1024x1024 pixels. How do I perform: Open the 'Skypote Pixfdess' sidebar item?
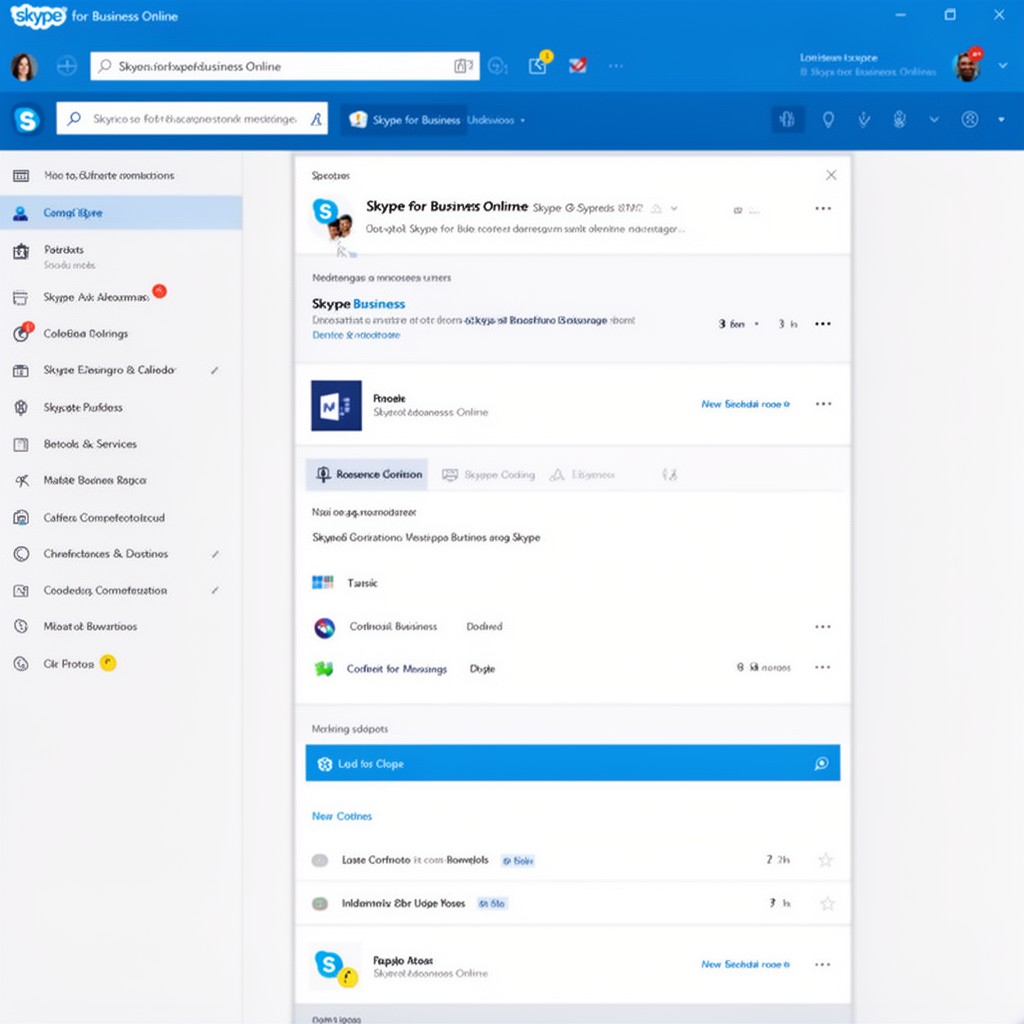[121, 408]
